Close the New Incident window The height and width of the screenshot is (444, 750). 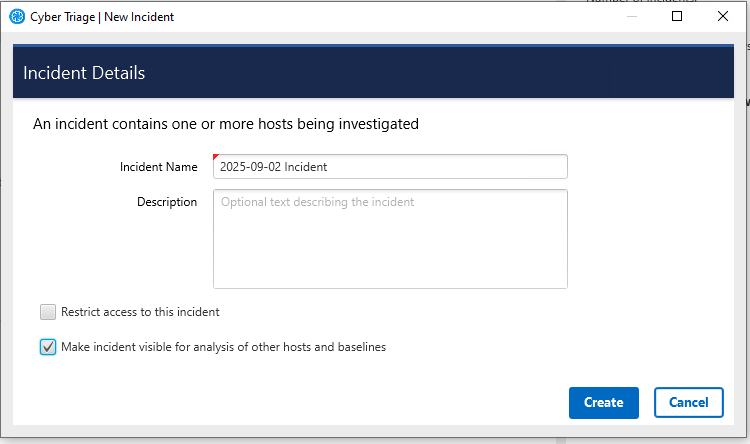coord(723,16)
